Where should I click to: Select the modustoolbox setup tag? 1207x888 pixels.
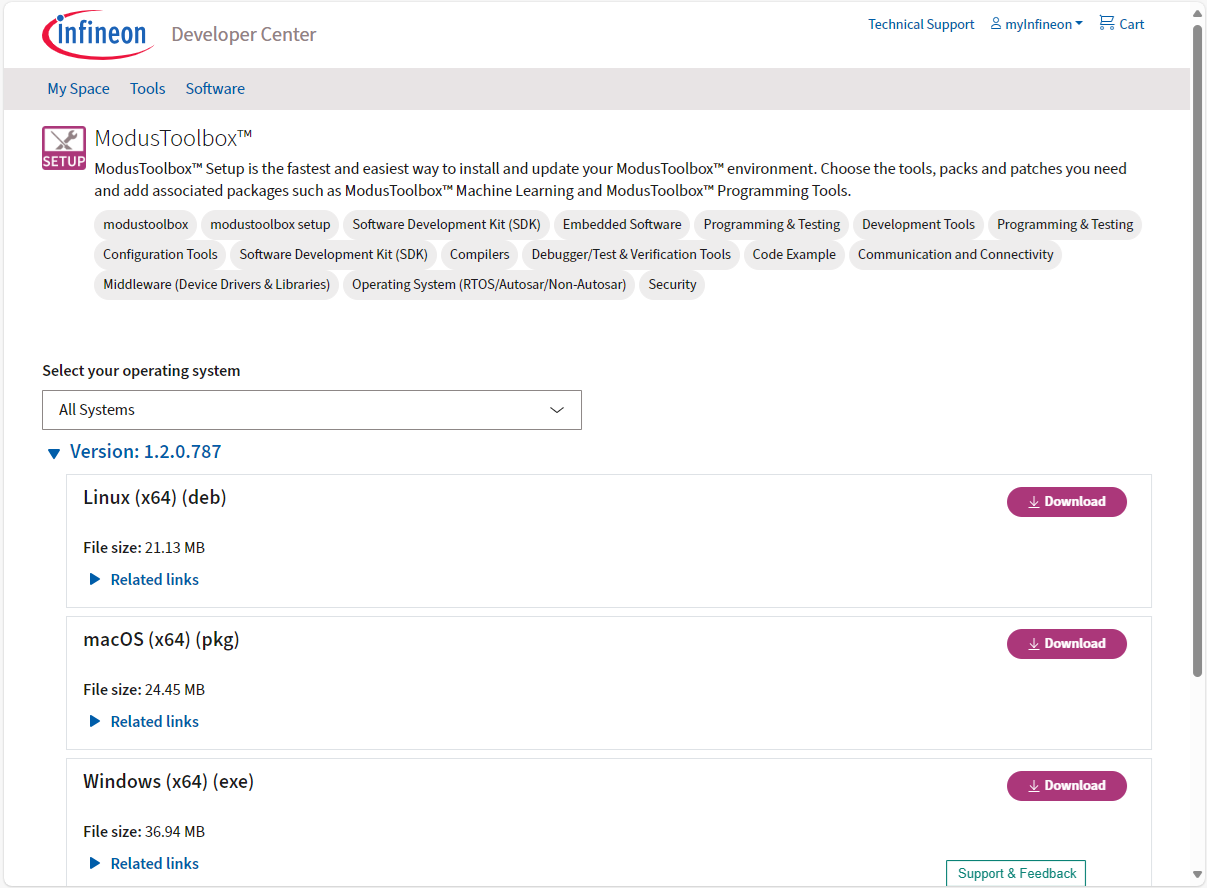tap(269, 224)
